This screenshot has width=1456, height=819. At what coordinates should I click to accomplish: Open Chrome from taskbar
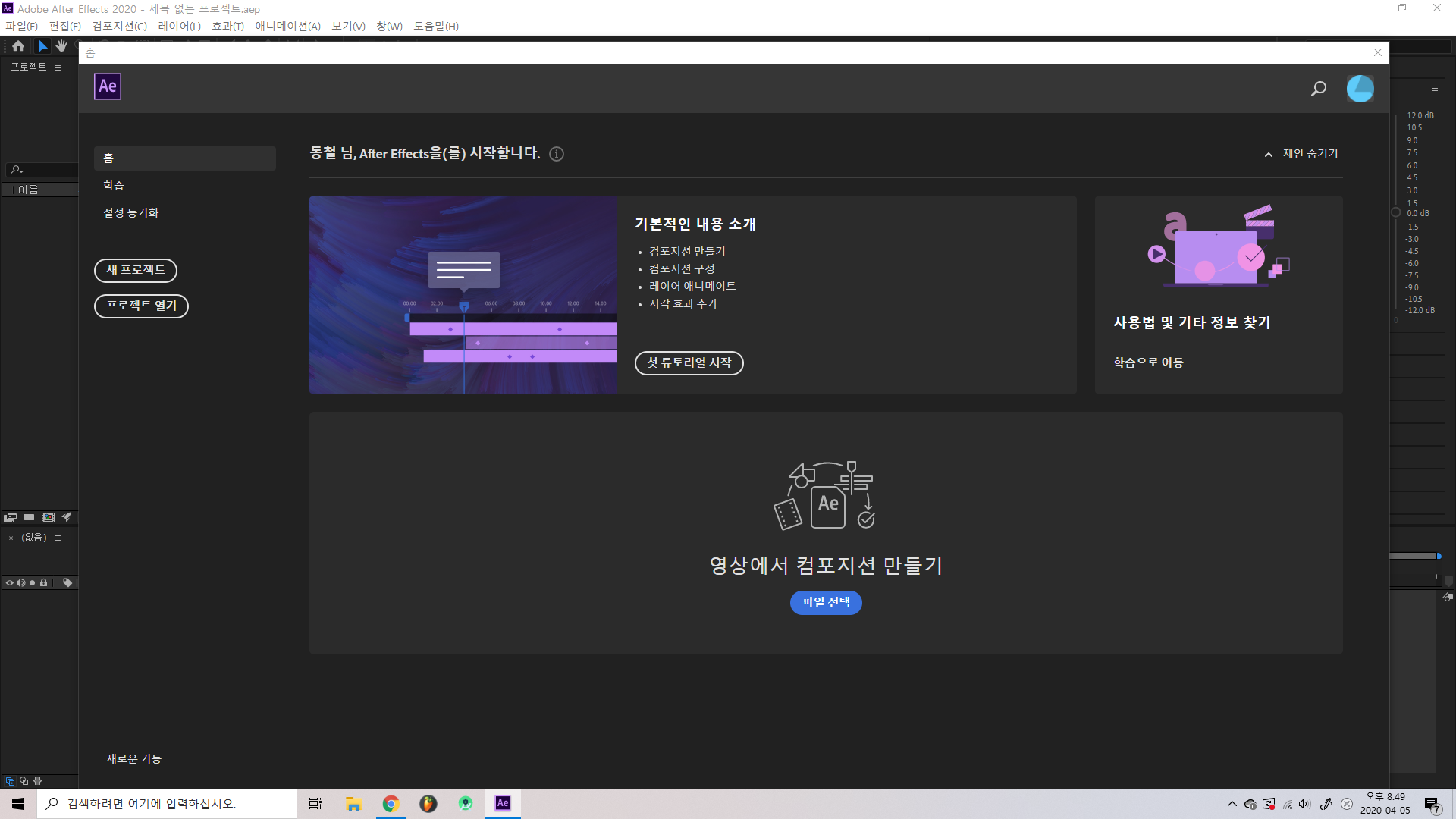pos(391,804)
